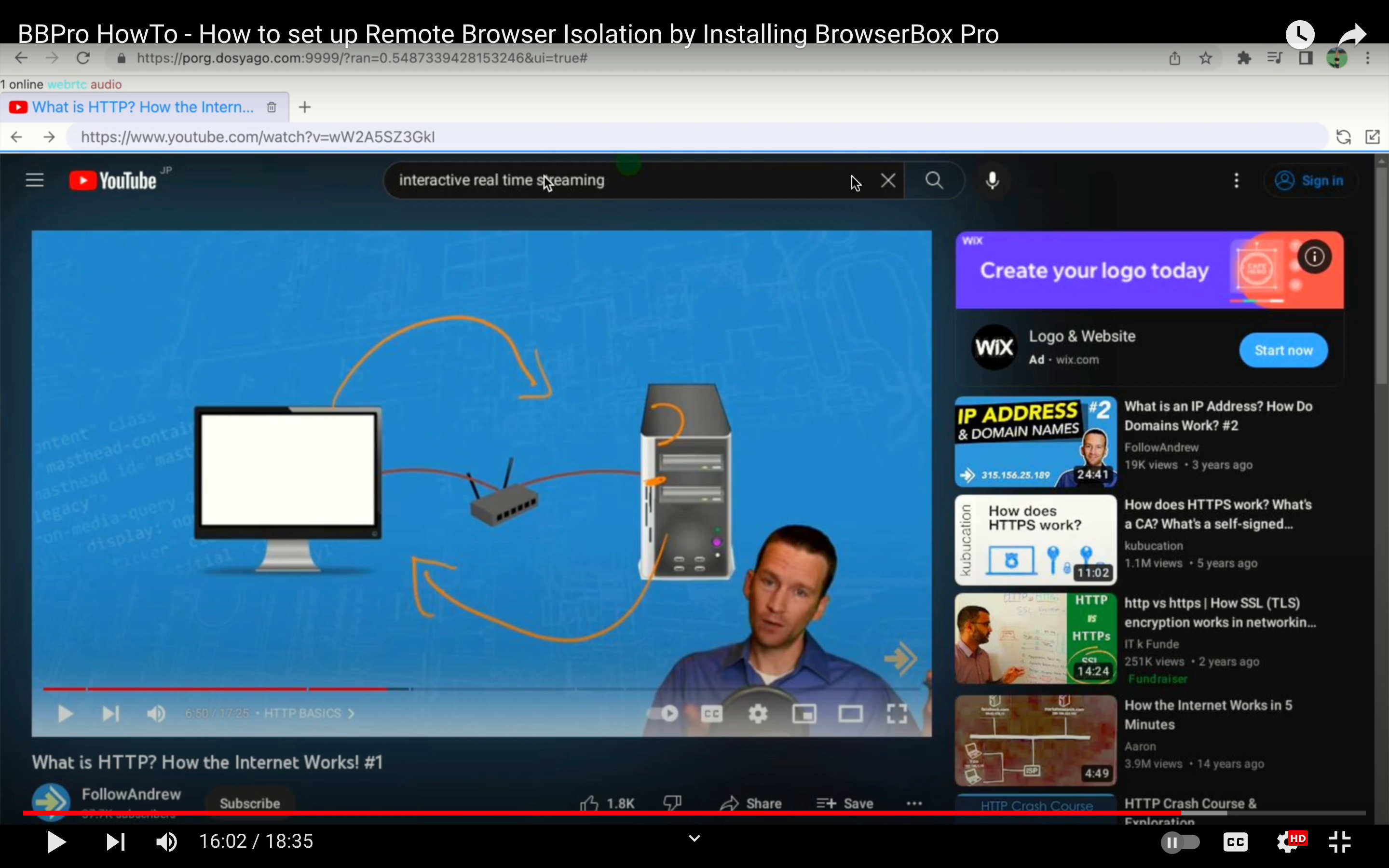Click Chrome share page icon
Viewport: 1389px width, 868px height.
(x=1174, y=58)
